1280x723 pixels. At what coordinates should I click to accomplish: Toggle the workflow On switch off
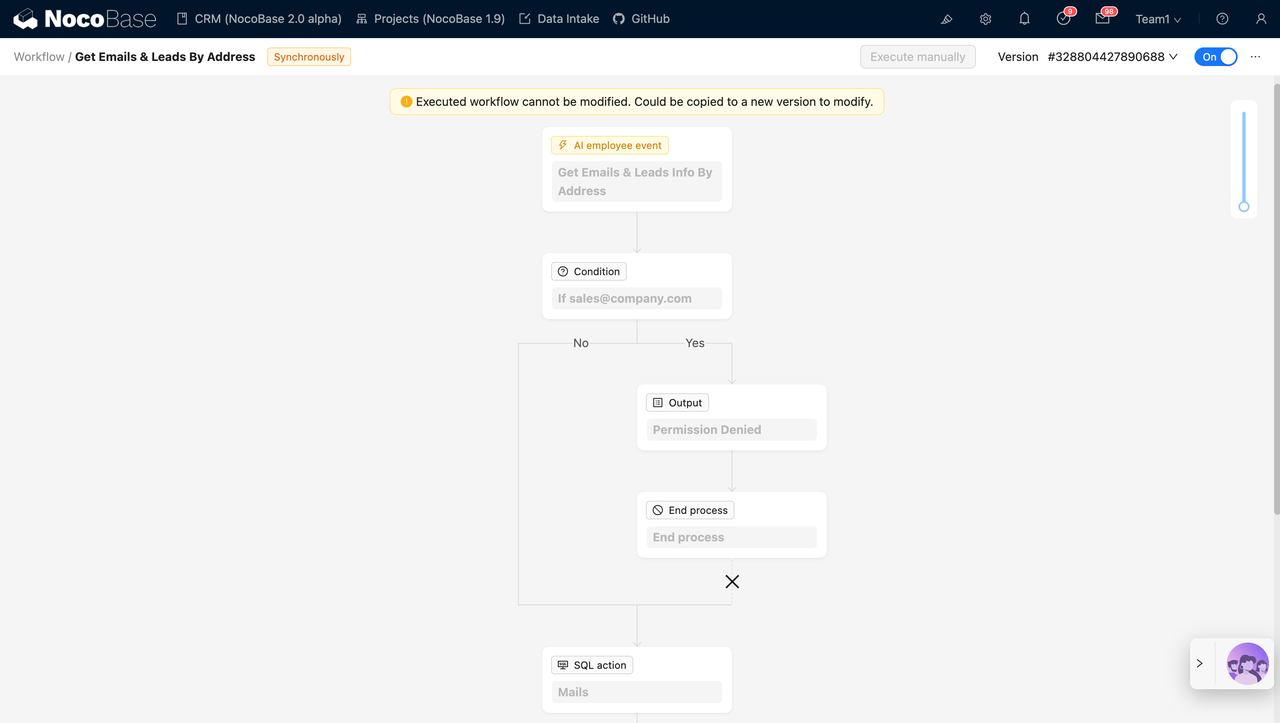coord(1215,57)
